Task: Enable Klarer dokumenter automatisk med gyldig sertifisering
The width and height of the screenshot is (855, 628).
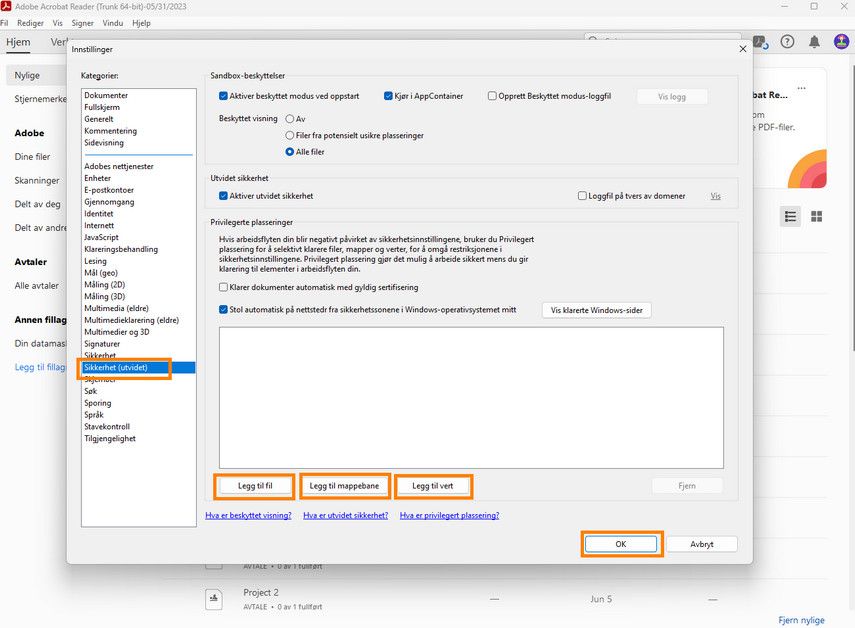Action: coord(223,287)
